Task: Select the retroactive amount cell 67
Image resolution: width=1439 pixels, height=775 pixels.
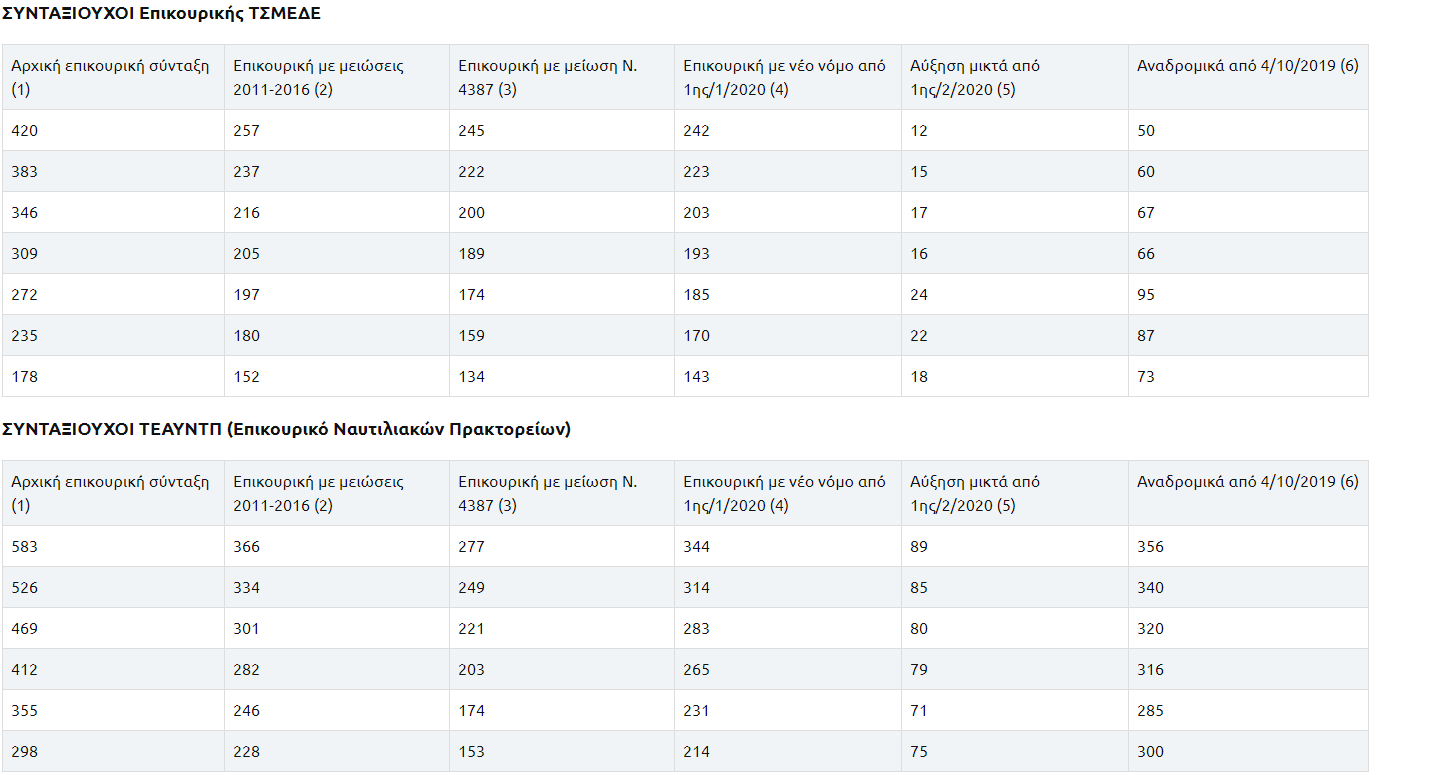Action: click(x=1146, y=213)
